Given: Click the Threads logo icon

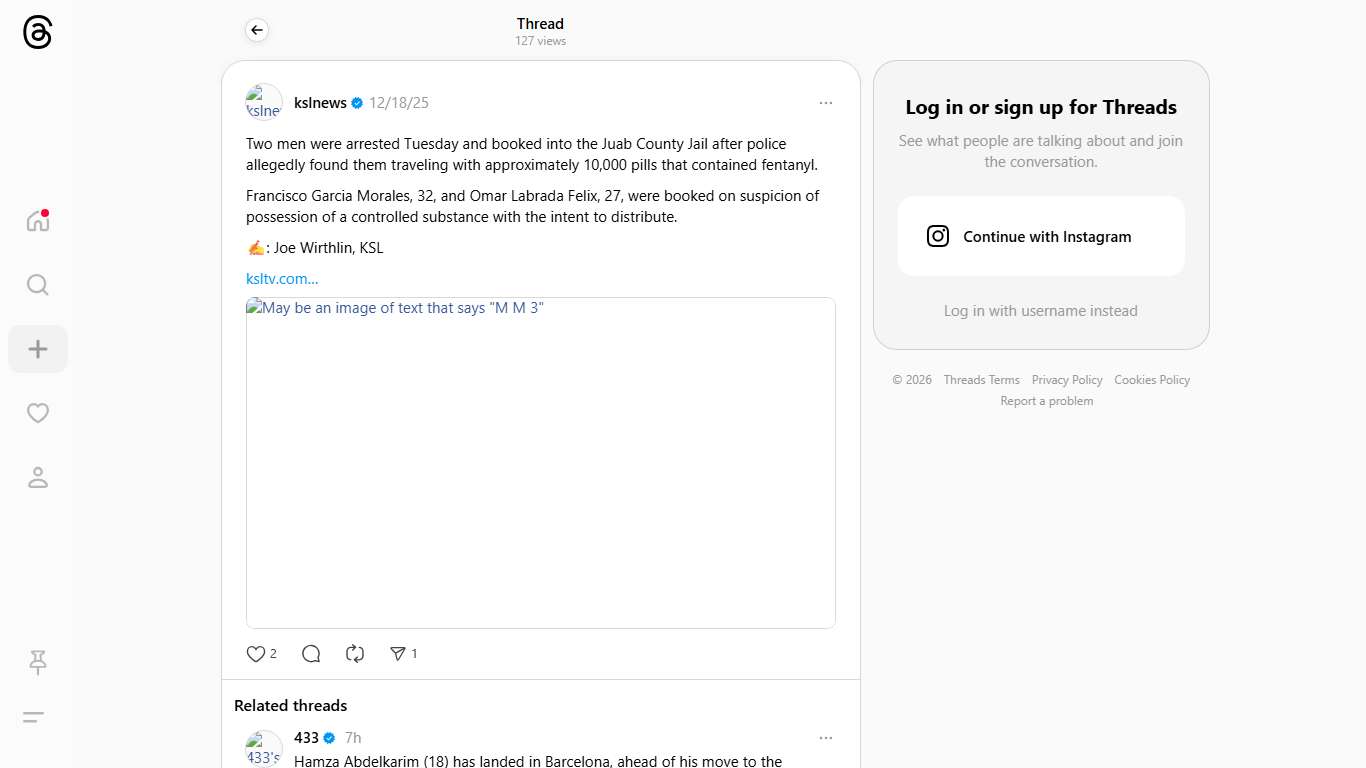Looking at the screenshot, I should click(x=37, y=33).
